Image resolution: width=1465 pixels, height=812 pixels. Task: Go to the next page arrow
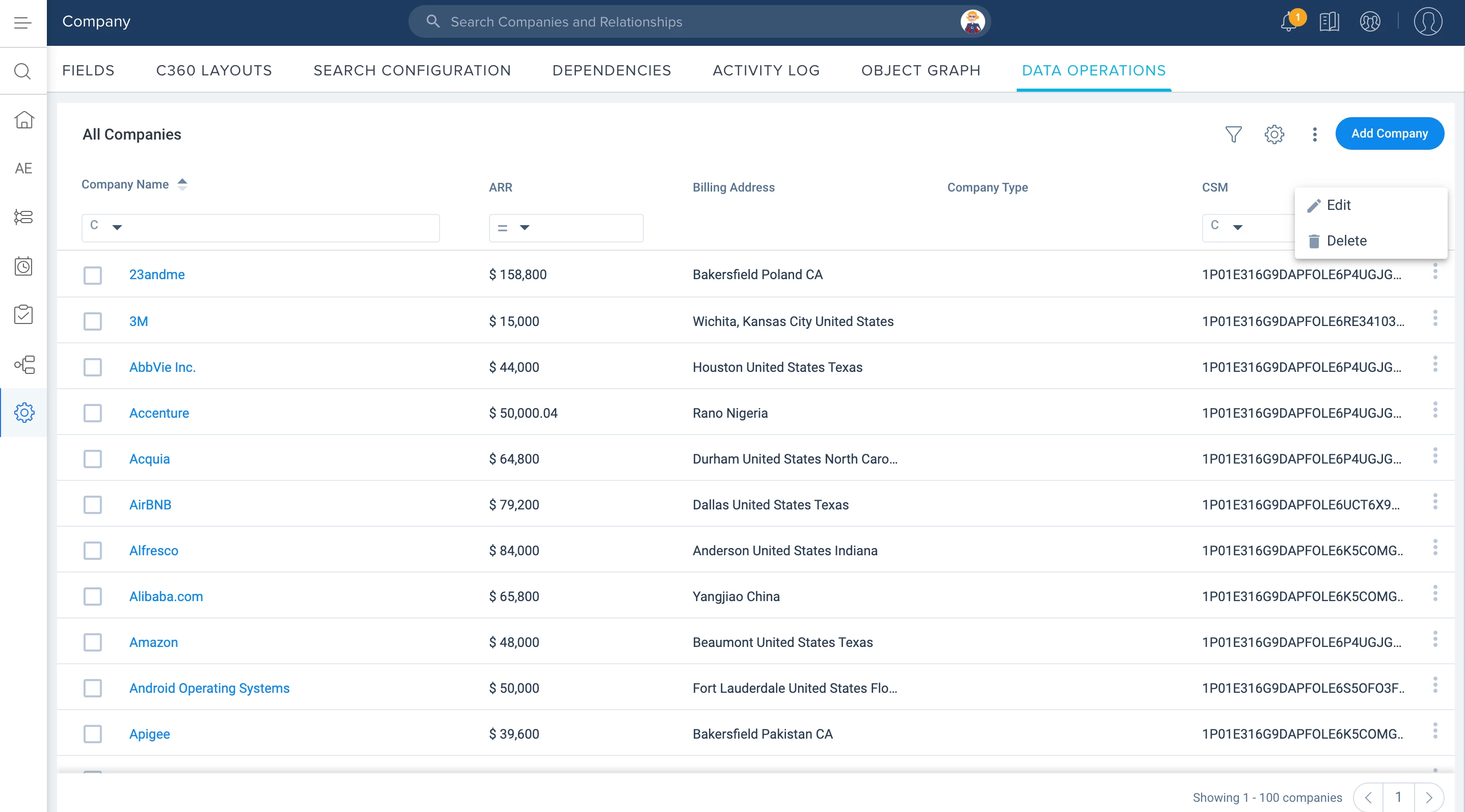[1429, 797]
